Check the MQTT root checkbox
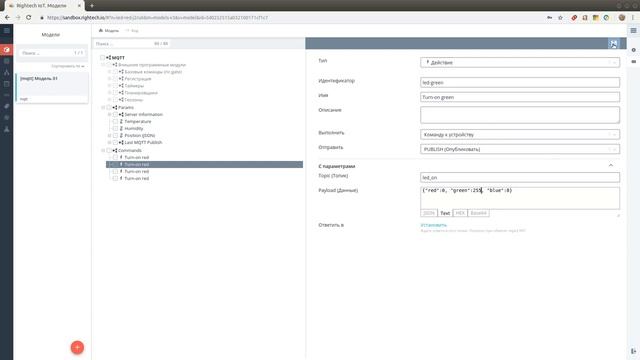640x360 pixels. coord(102,58)
